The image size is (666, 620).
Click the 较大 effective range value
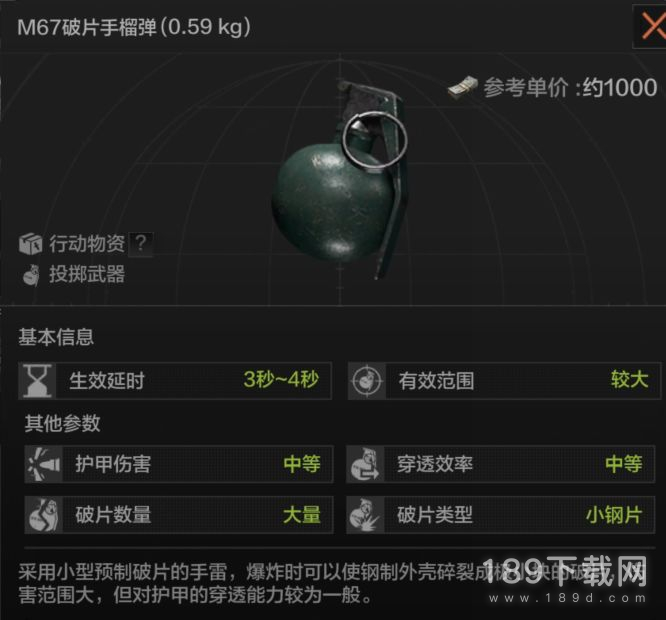tap(629, 379)
